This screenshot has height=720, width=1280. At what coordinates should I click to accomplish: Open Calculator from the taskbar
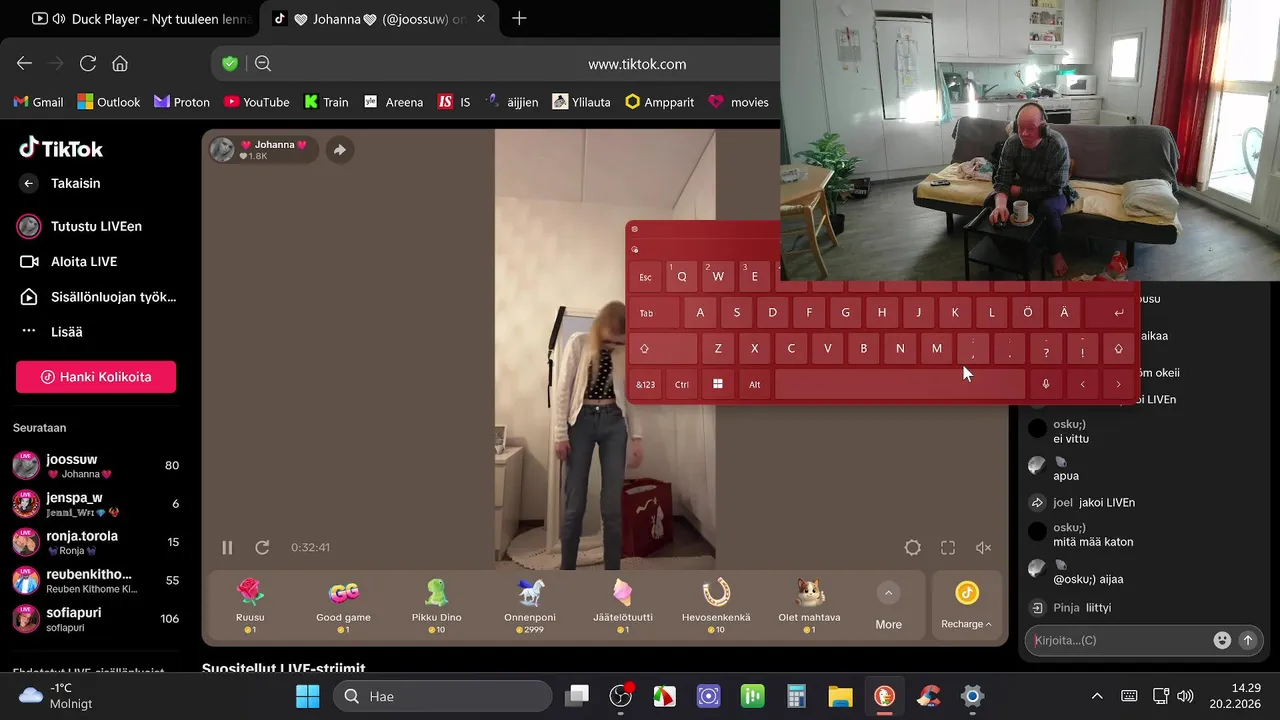pos(796,696)
